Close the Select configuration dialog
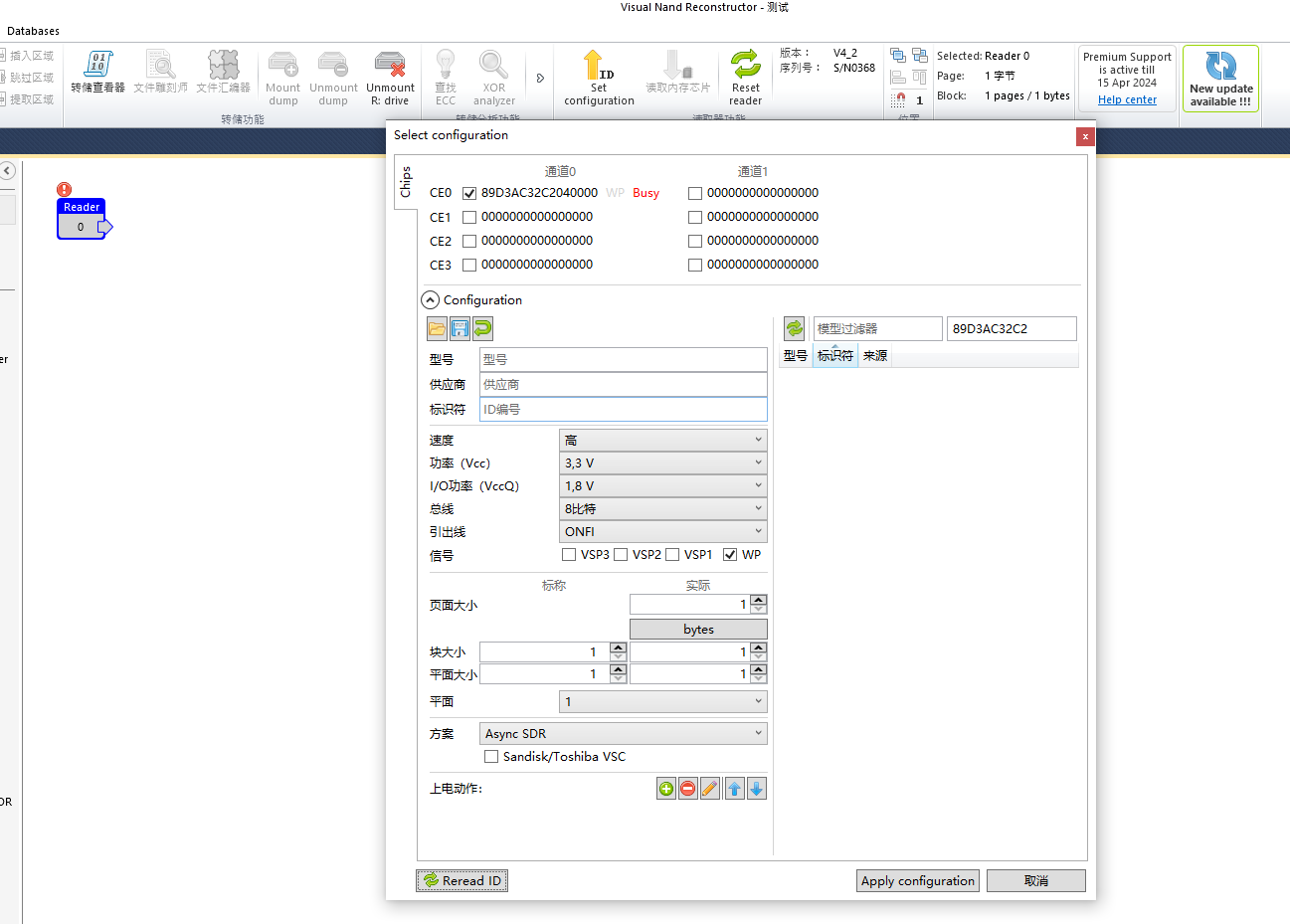Viewport: 1290px width, 924px height. (1085, 136)
